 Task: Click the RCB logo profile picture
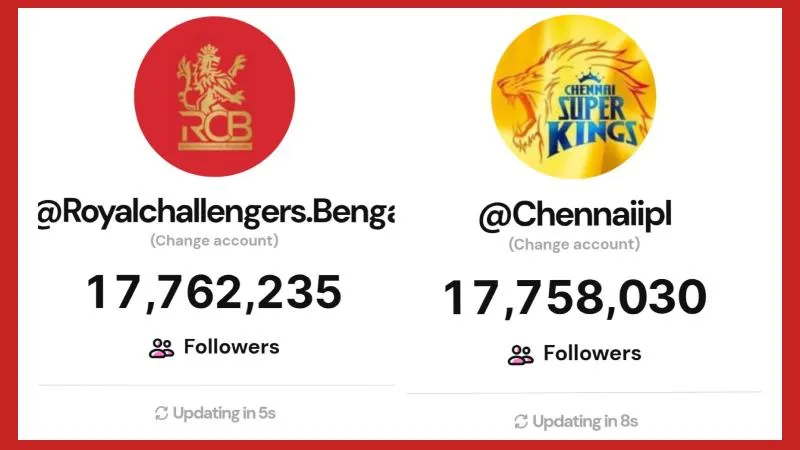[214, 96]
